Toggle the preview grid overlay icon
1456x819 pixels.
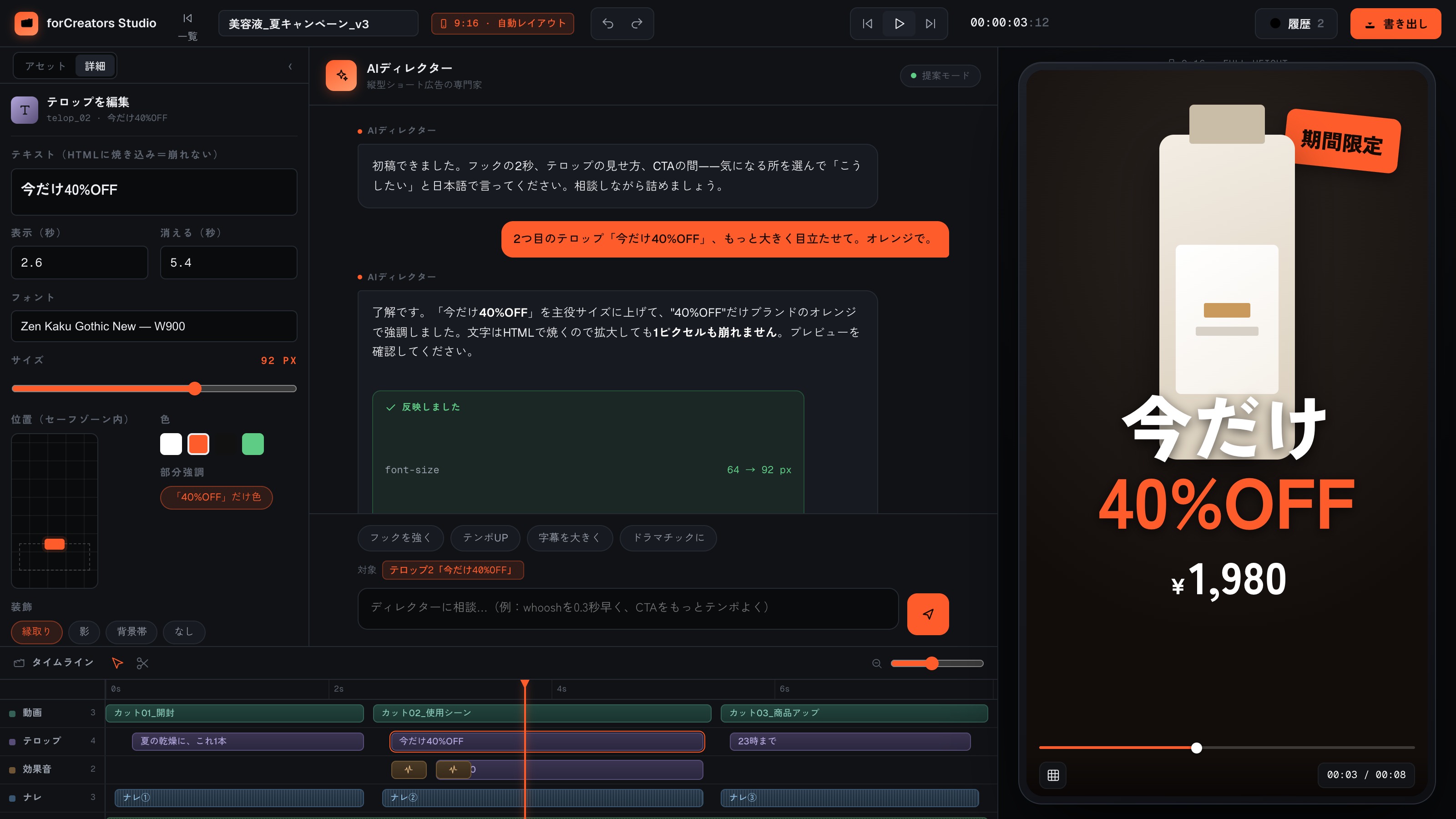(x=1053, y=775)
